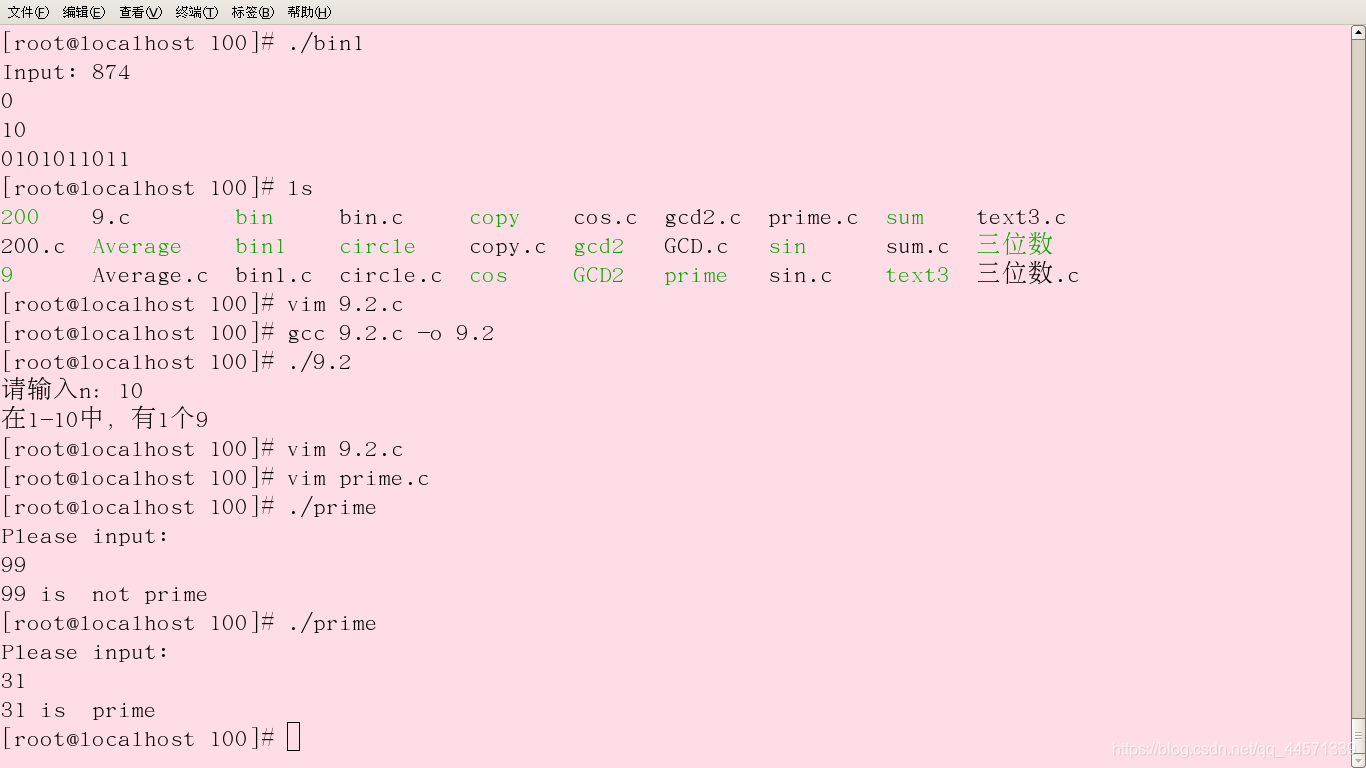Screen dimensions: 1366x768
Task: Click the ls command line
Action: (x=300, y=189)
